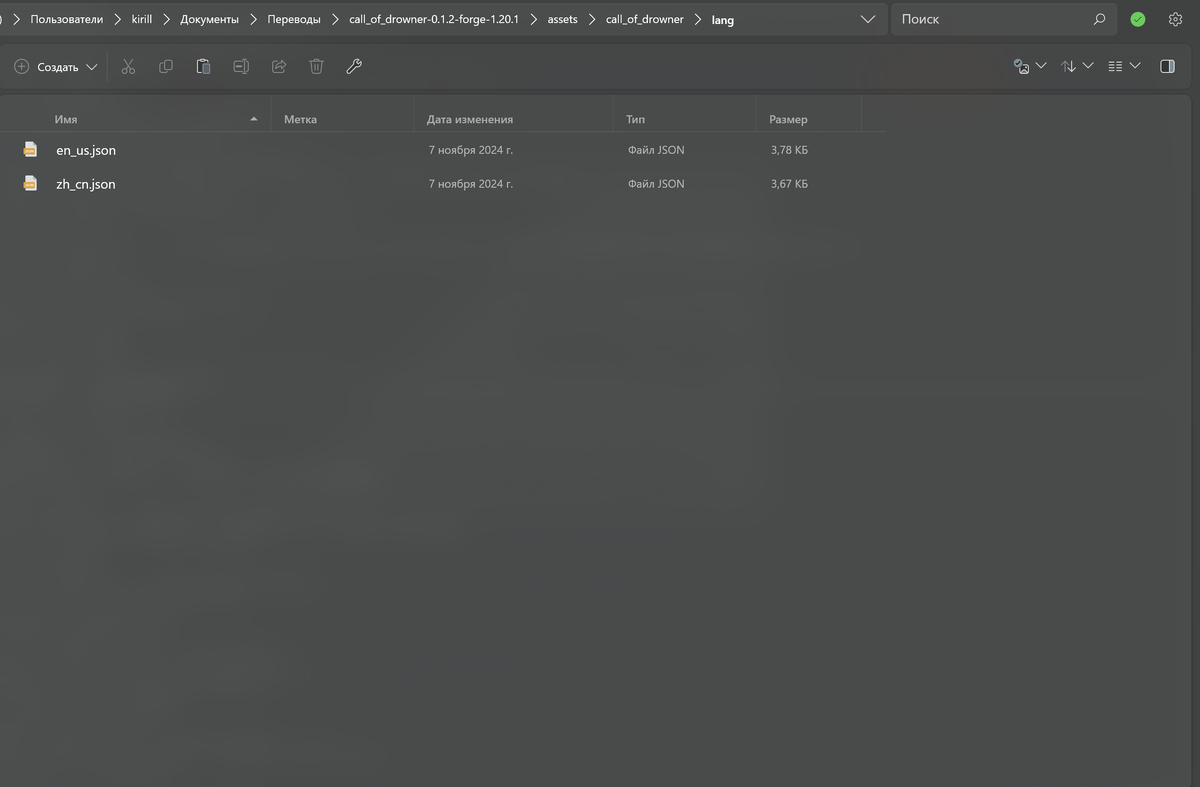
Task: Toggle the preview pane icon
Action: pos(1167,66)
